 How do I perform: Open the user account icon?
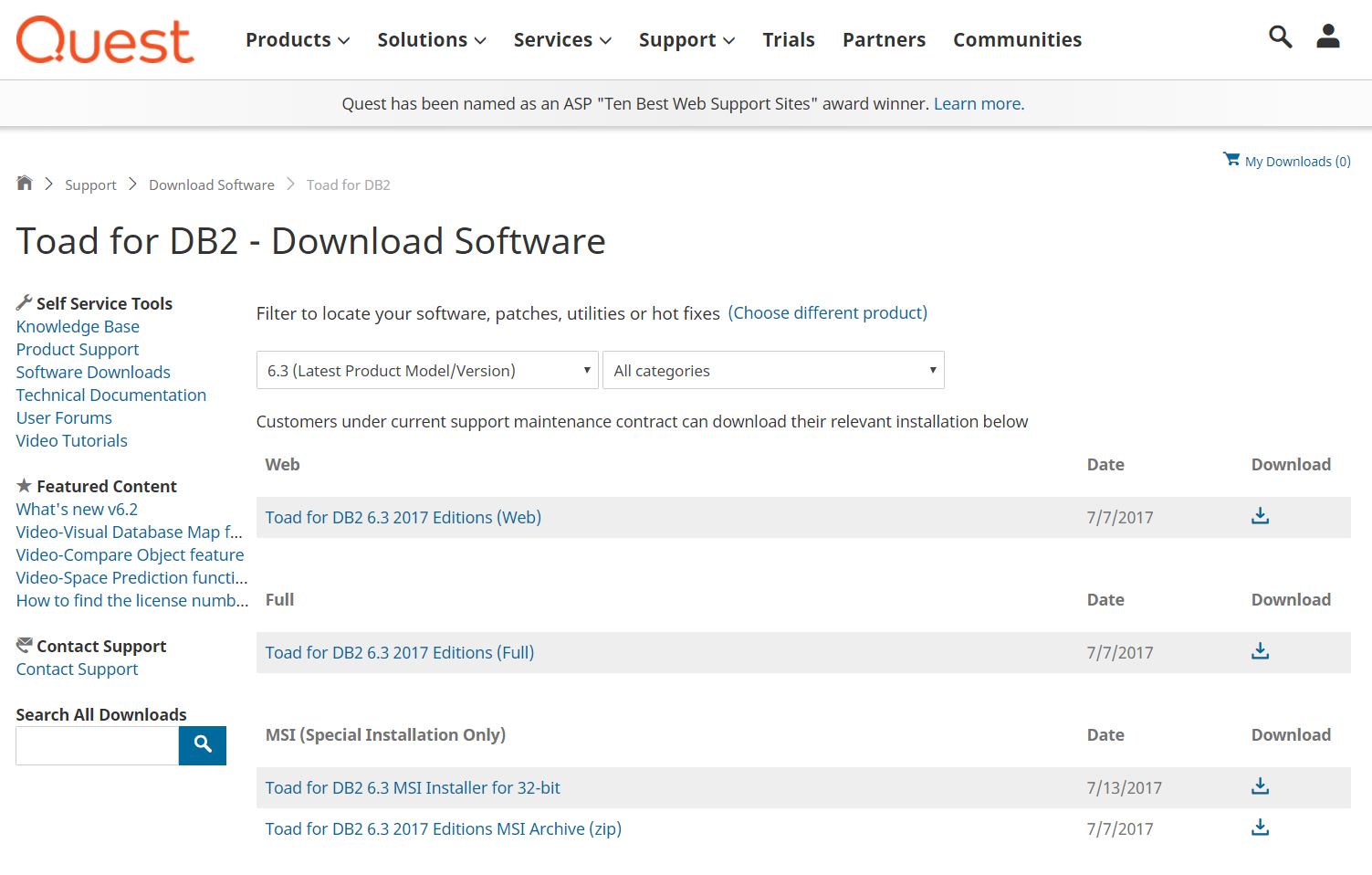pos(1327,37)
